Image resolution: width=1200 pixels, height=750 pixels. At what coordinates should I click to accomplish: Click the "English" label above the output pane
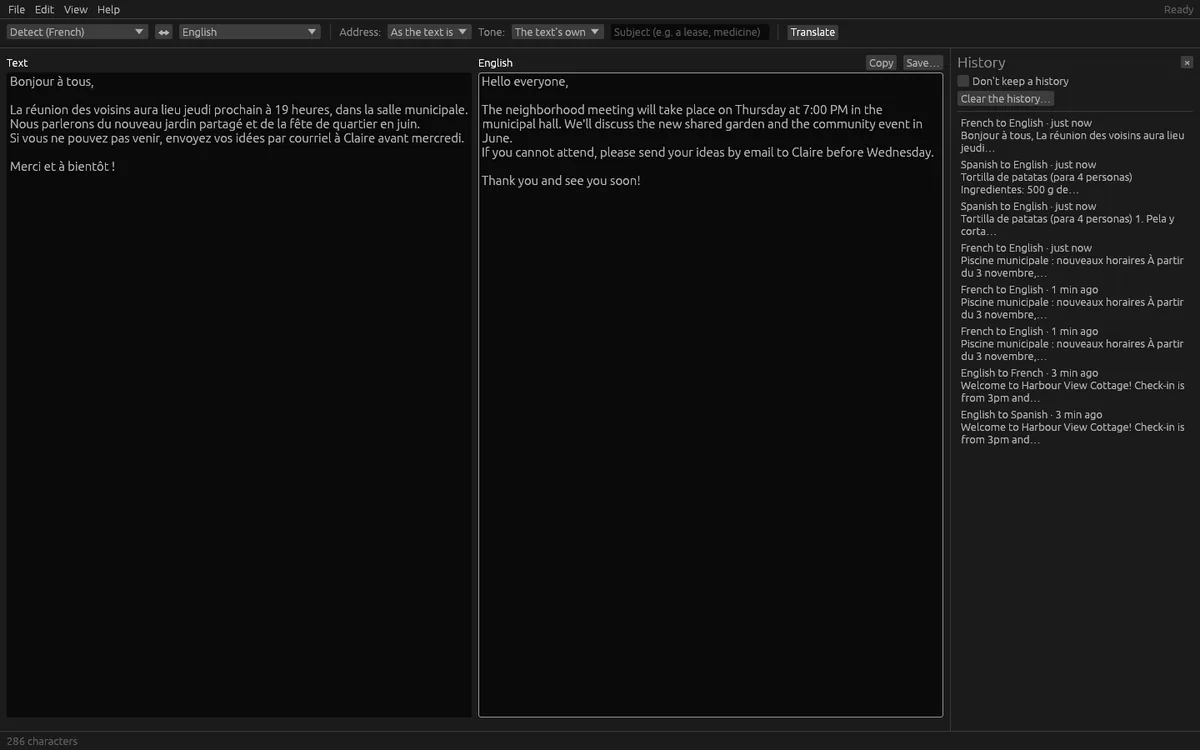496,63
